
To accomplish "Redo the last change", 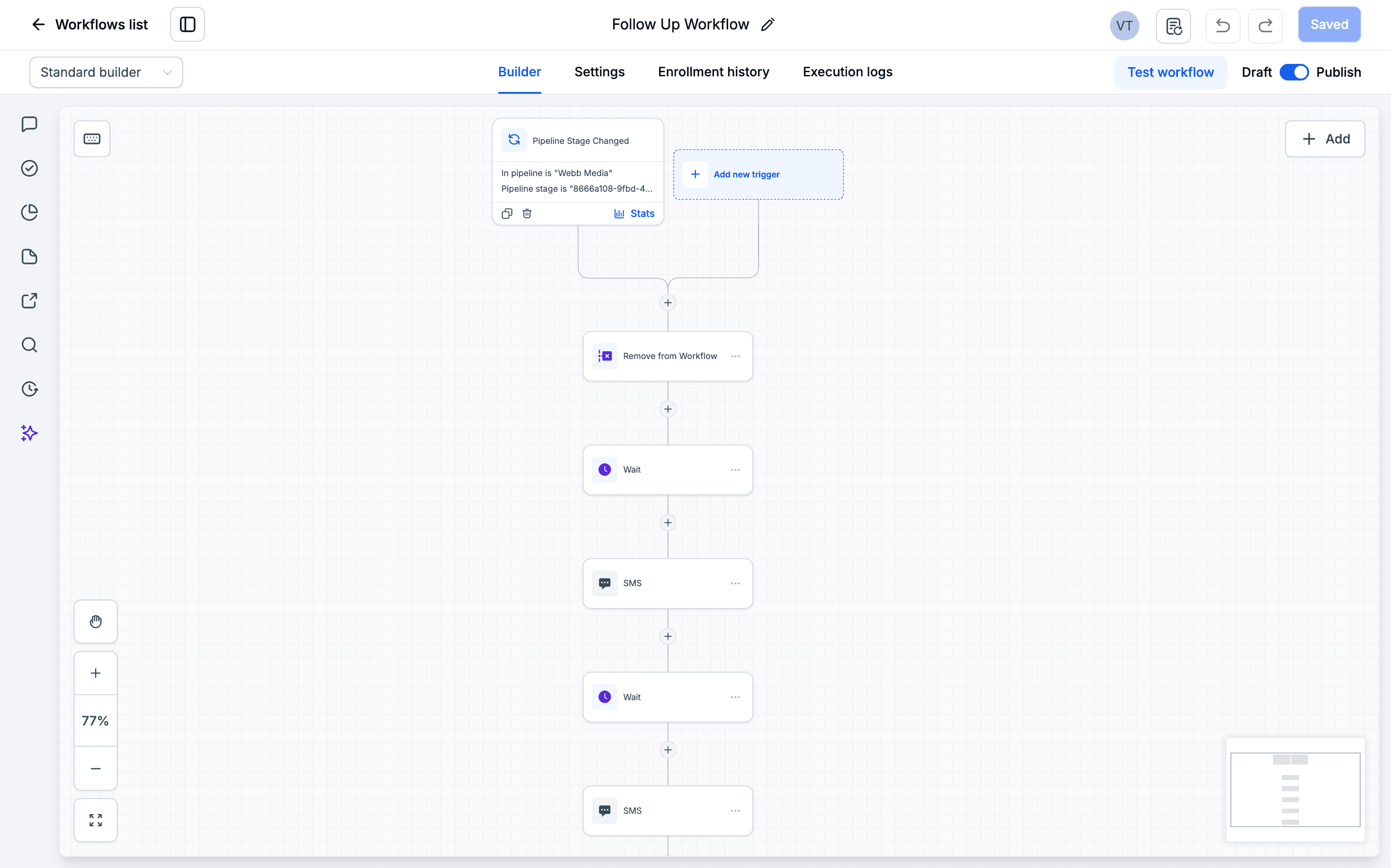I will (1265, 25).
